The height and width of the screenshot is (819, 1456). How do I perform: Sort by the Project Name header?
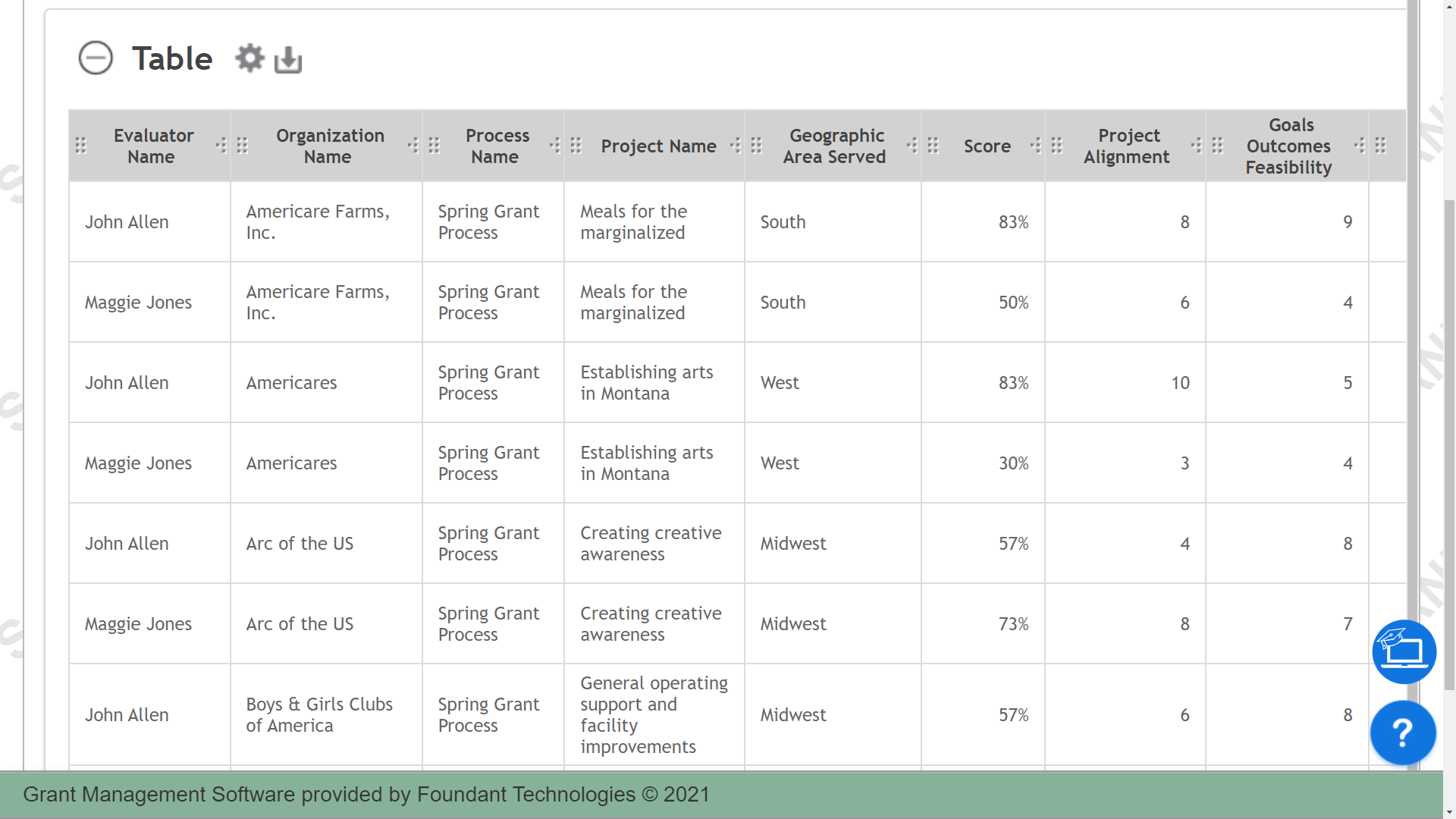tap(658, 146)
